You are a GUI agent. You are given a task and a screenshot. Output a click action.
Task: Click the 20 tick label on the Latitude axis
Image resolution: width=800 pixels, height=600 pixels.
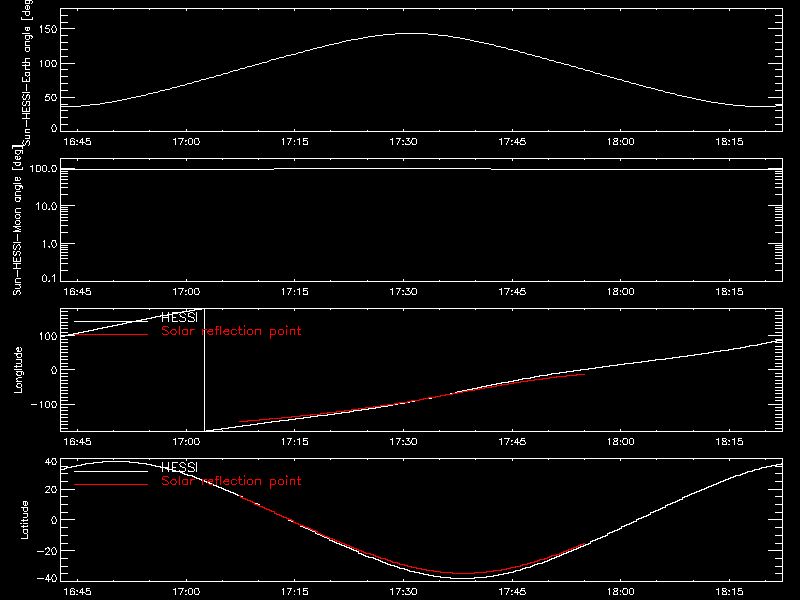[x=51, y=490]
